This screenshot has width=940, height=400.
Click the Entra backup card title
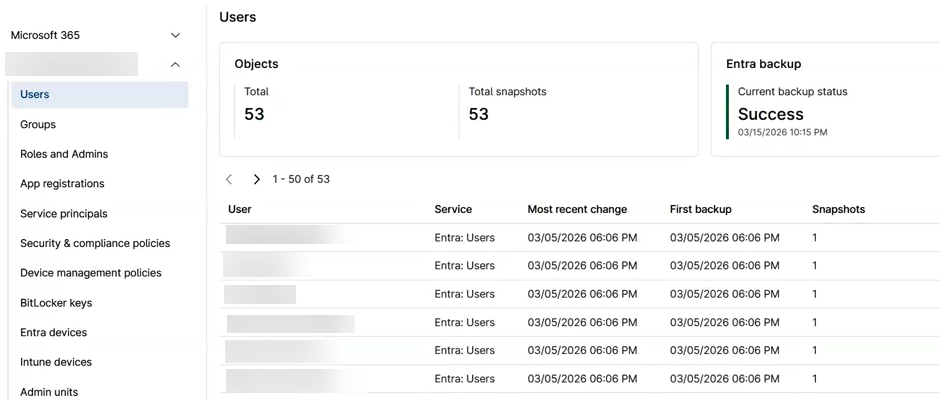coord(764,64)
